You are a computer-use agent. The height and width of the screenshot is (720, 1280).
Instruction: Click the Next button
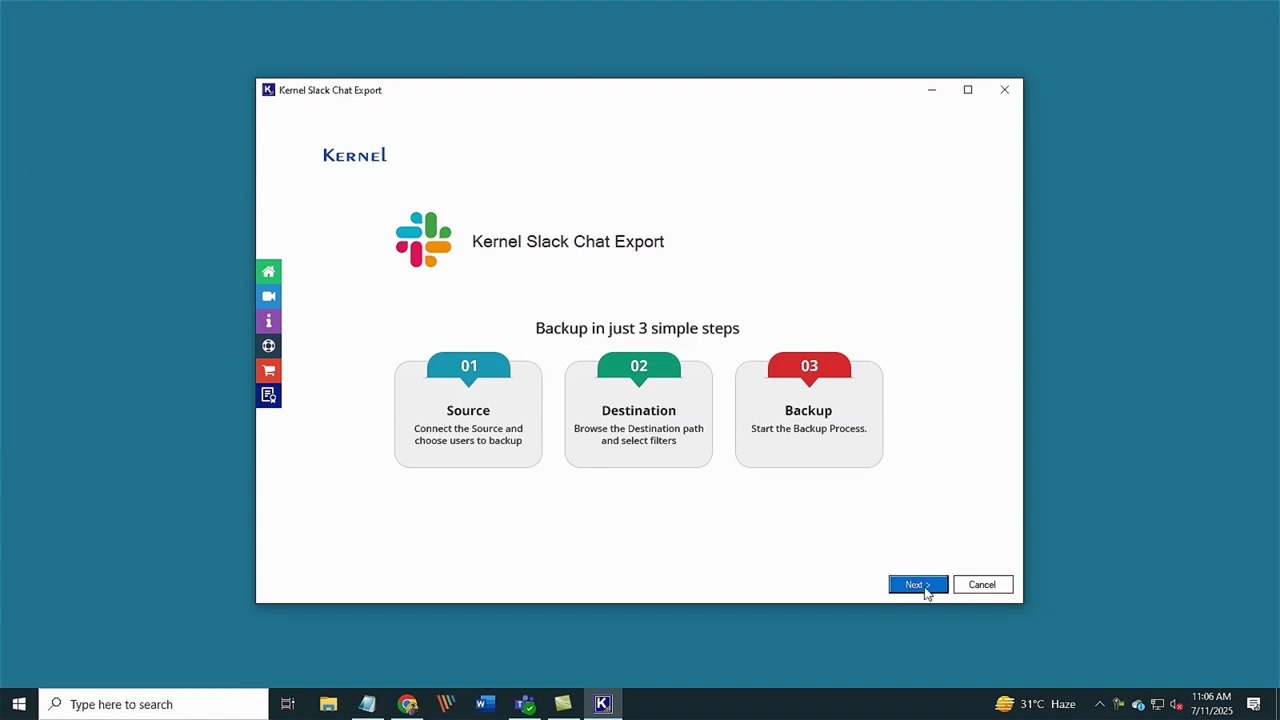(918, 585)
